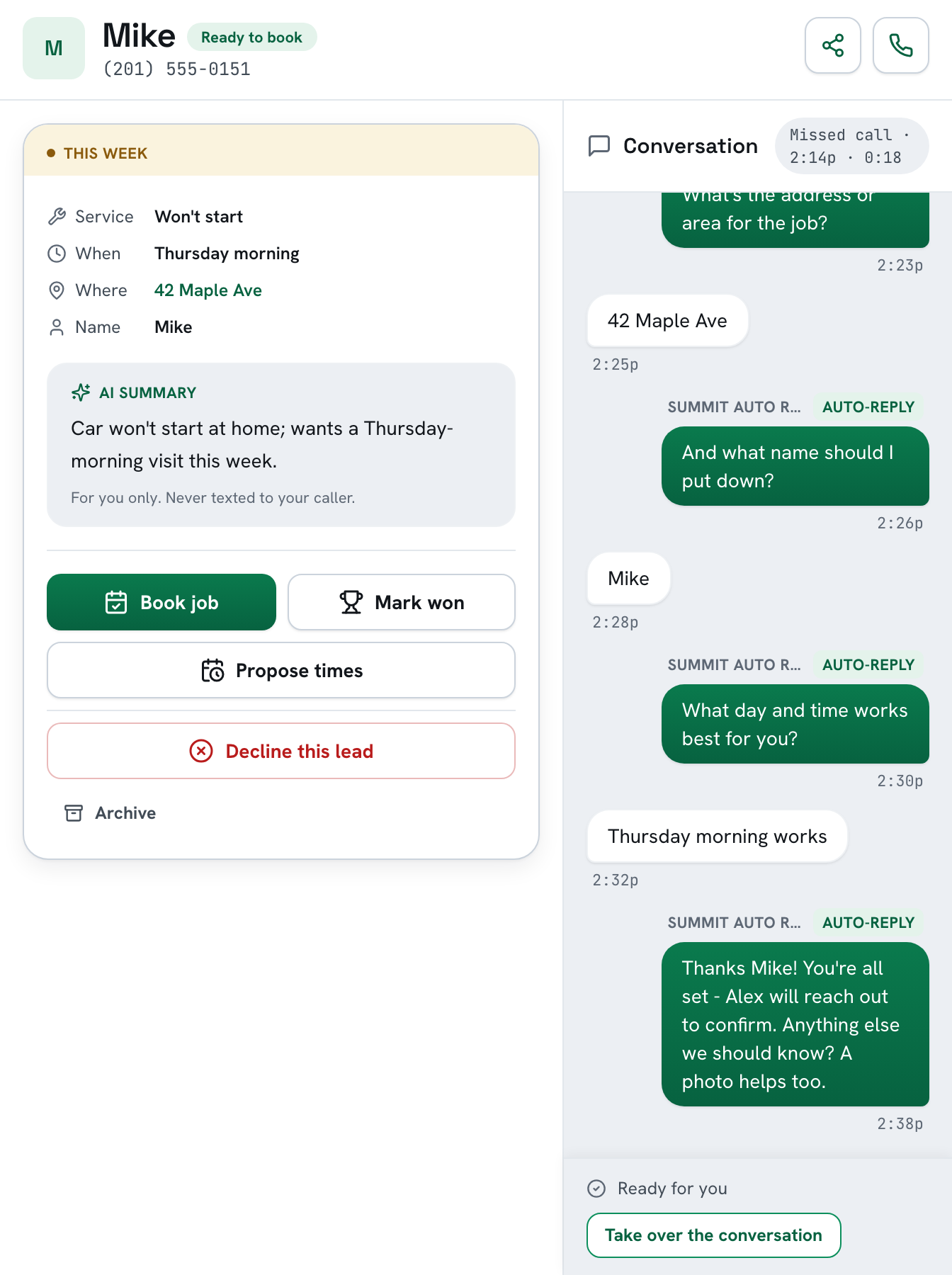Click the M avatar badge
Image resolution: width=952 pixels, height=1275 pixels.
pos(54,48)
